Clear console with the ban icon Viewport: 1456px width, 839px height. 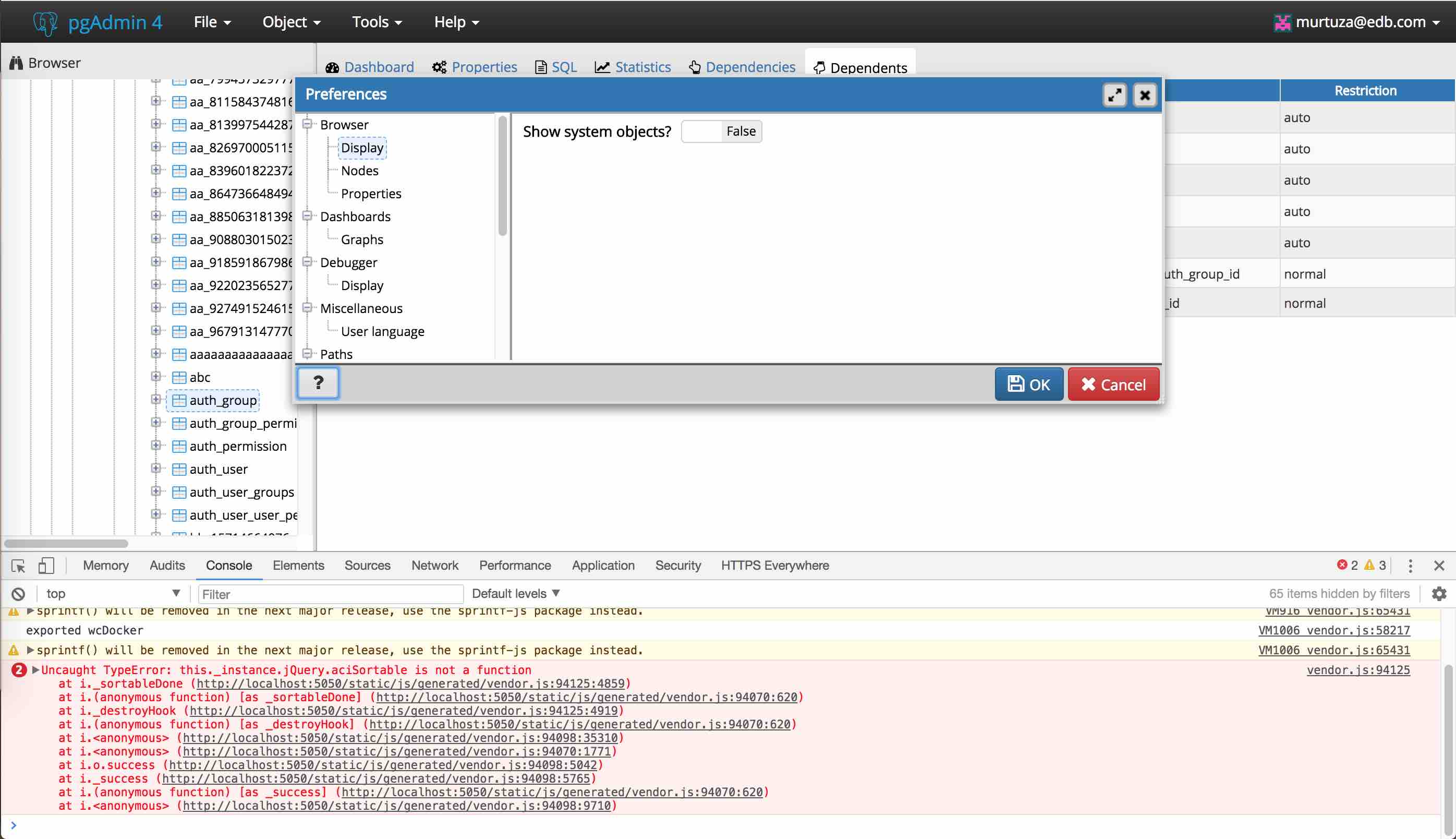[18, 594]
